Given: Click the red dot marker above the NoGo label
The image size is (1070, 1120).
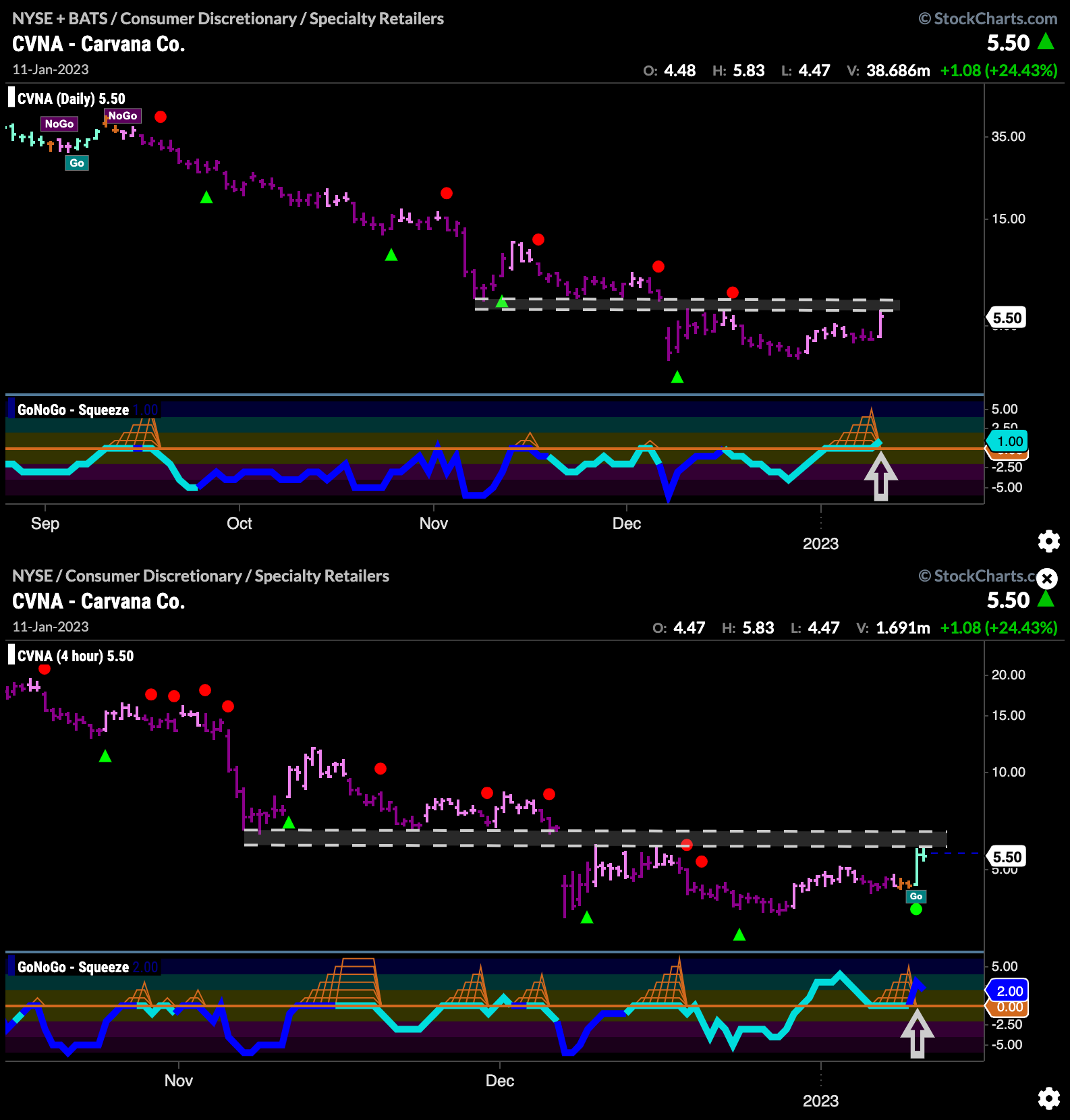Looking at the screenshot, I should [160, 117].
